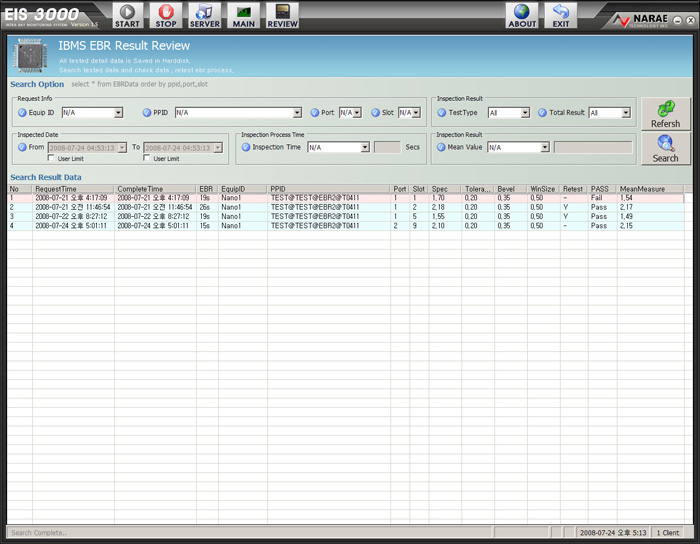Select the Slot radio button

tap(375, 112)
